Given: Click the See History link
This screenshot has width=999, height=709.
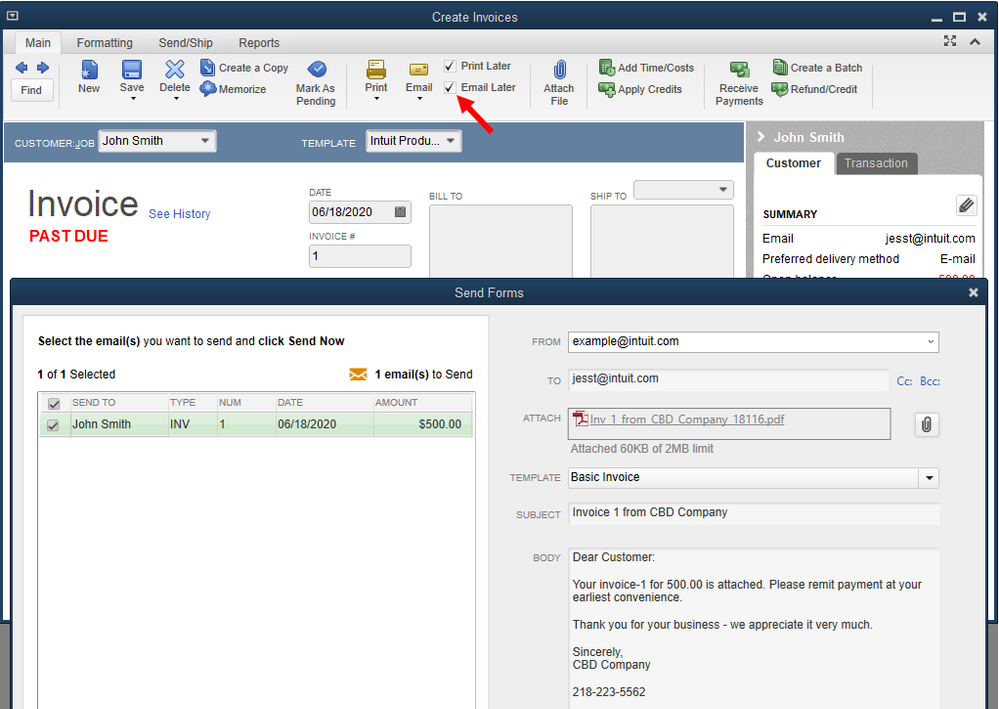Looking at the screenshot, I should pyautogui.click(x=179, y=213).
